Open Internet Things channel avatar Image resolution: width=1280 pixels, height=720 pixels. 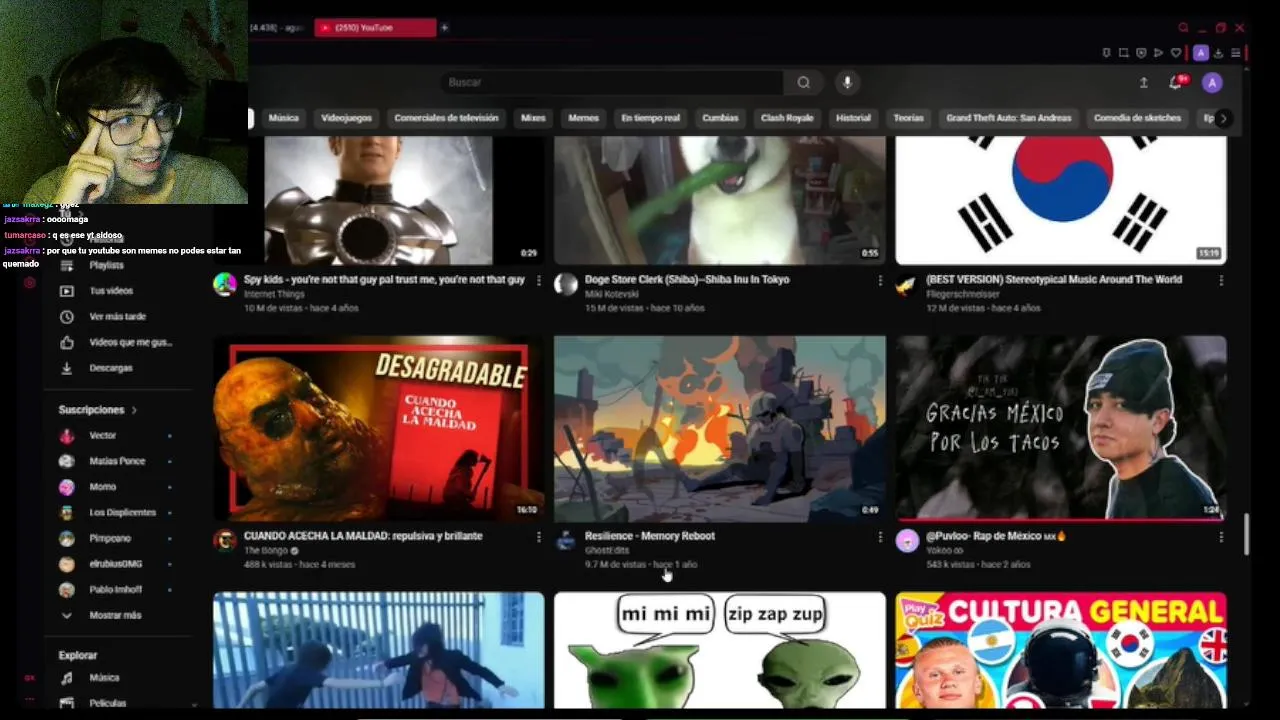point(225,285)
